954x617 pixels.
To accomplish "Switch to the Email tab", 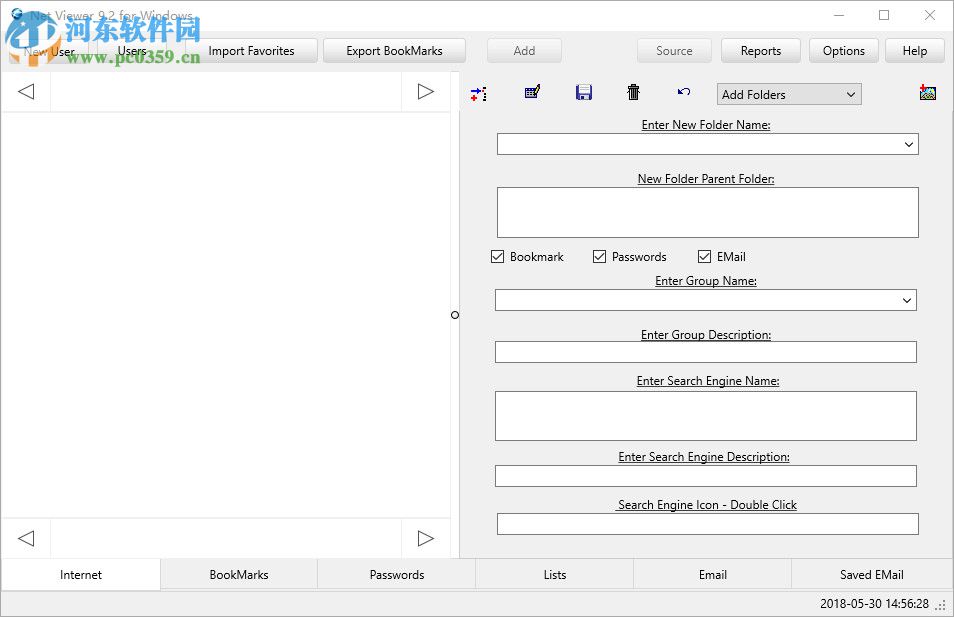I will [x=712, y=575].
